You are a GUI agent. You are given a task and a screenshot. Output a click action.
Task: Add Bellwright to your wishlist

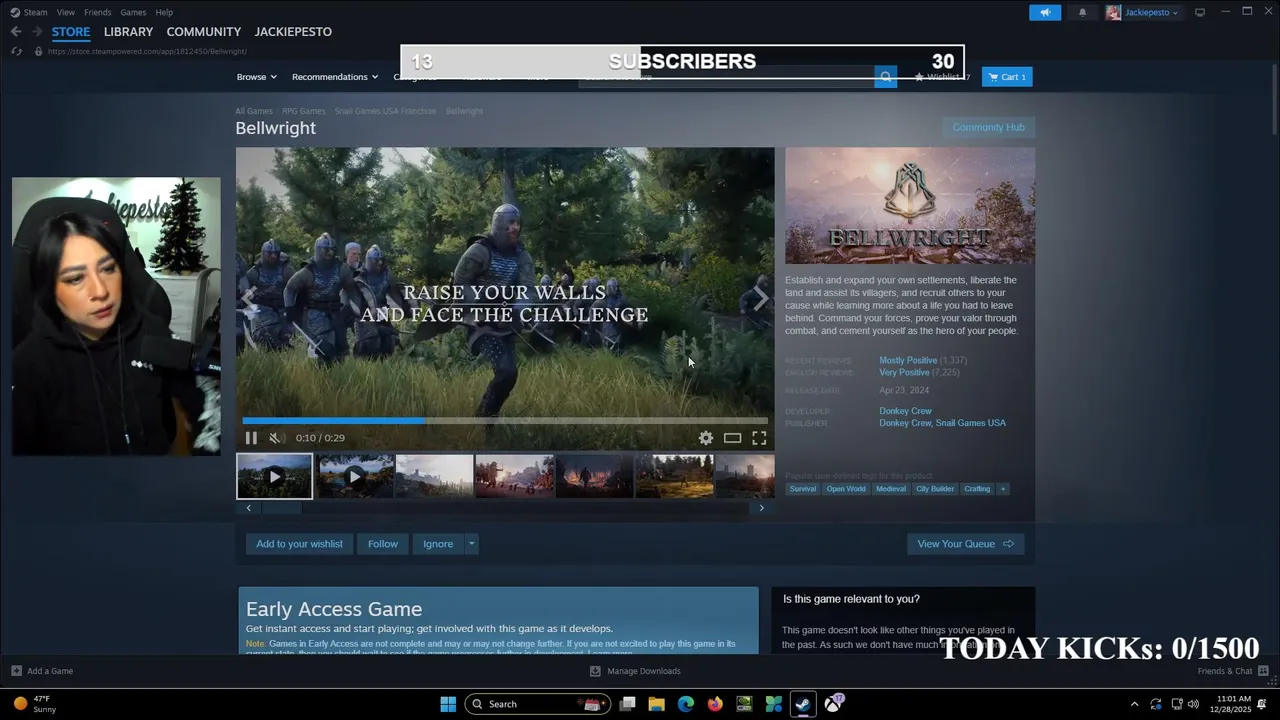point(299,544)
